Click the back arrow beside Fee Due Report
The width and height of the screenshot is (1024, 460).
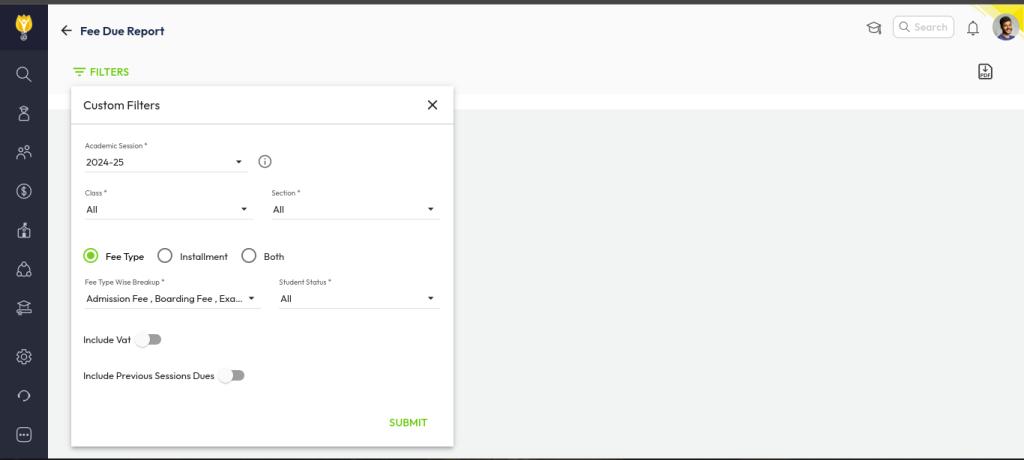pos(66,31)
